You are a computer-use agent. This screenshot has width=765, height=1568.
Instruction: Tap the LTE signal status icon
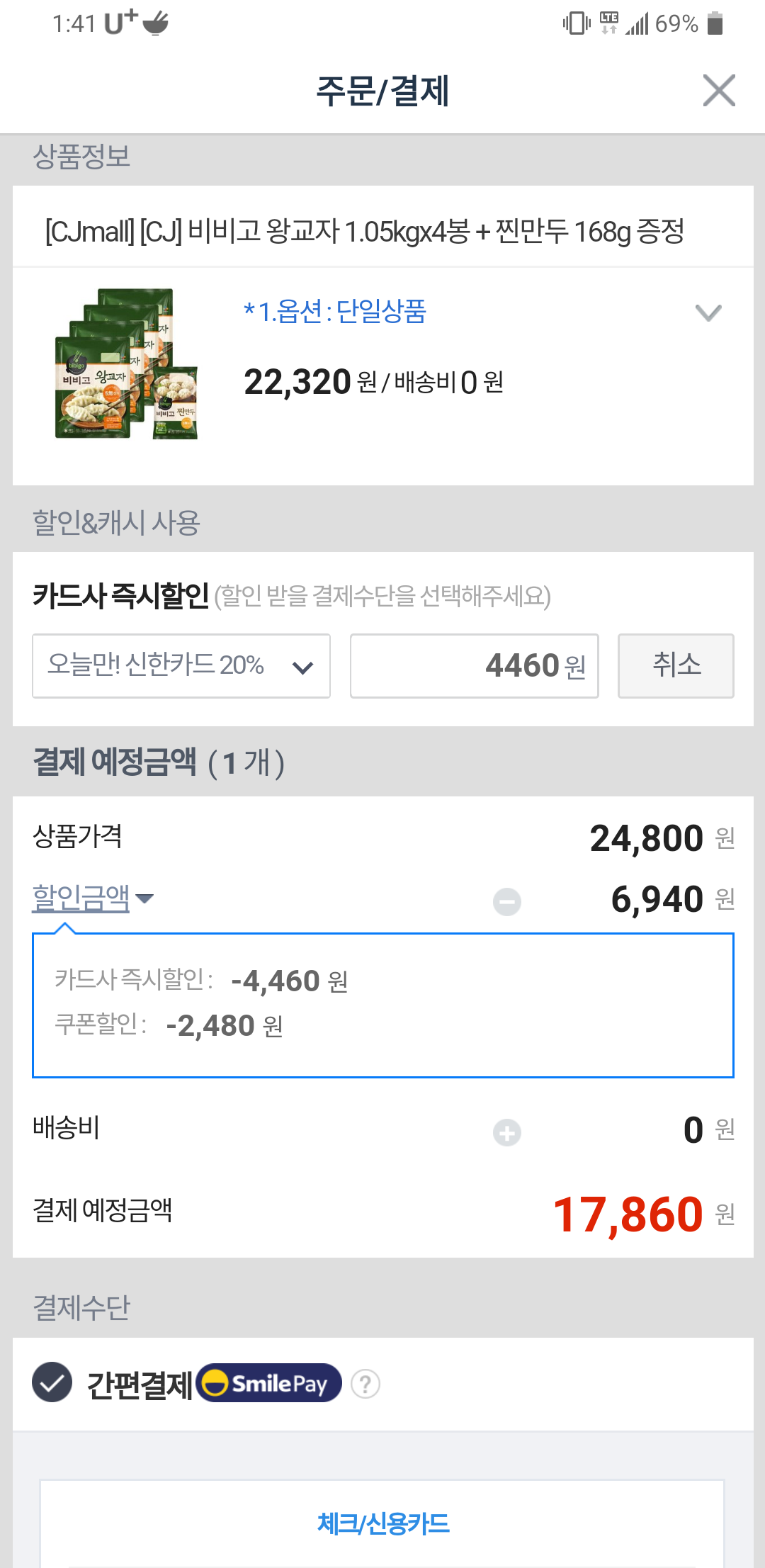coord(609,23)
